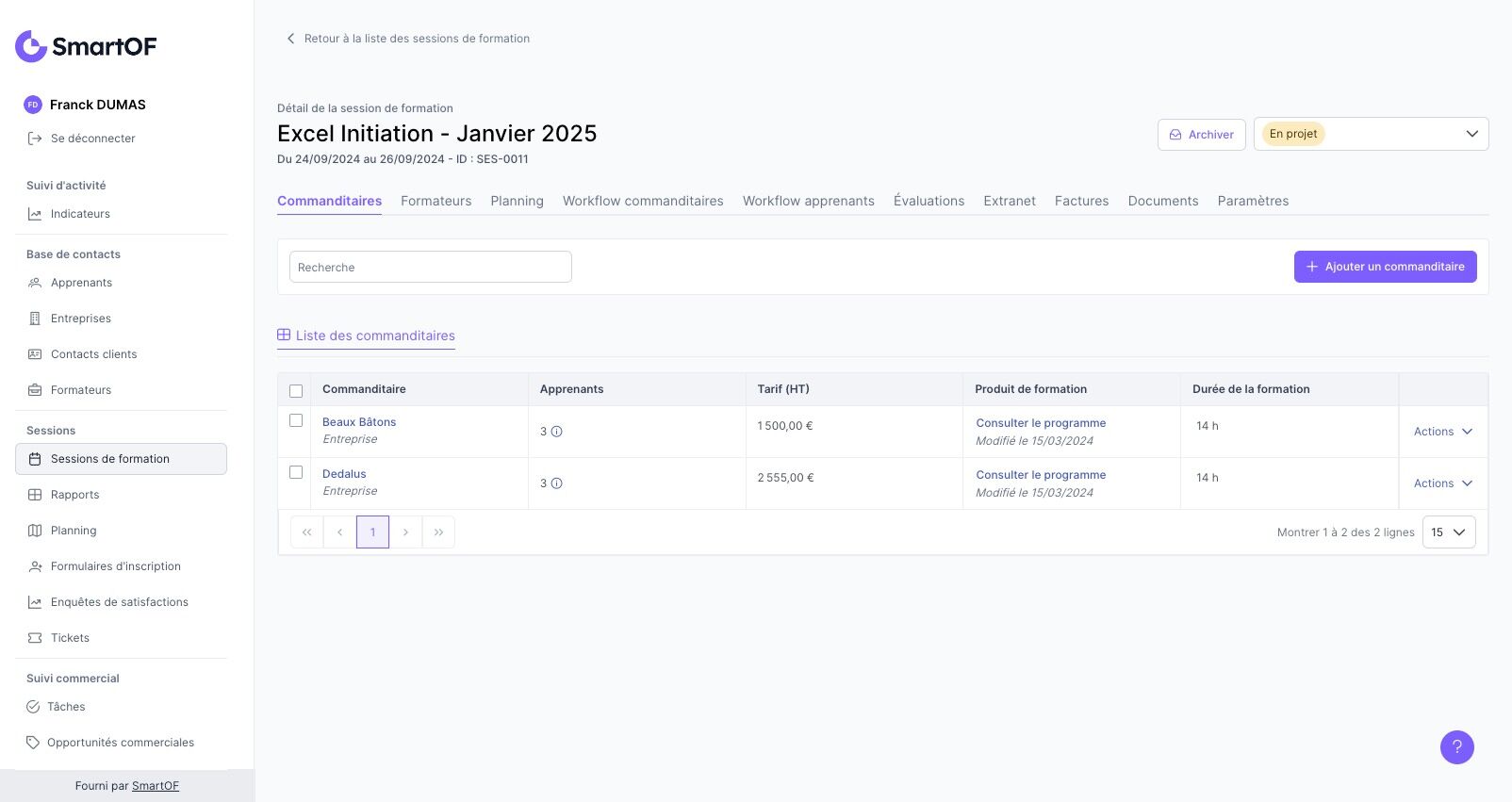Open Consulter le programme link for Dedalus

(1041, 475)
